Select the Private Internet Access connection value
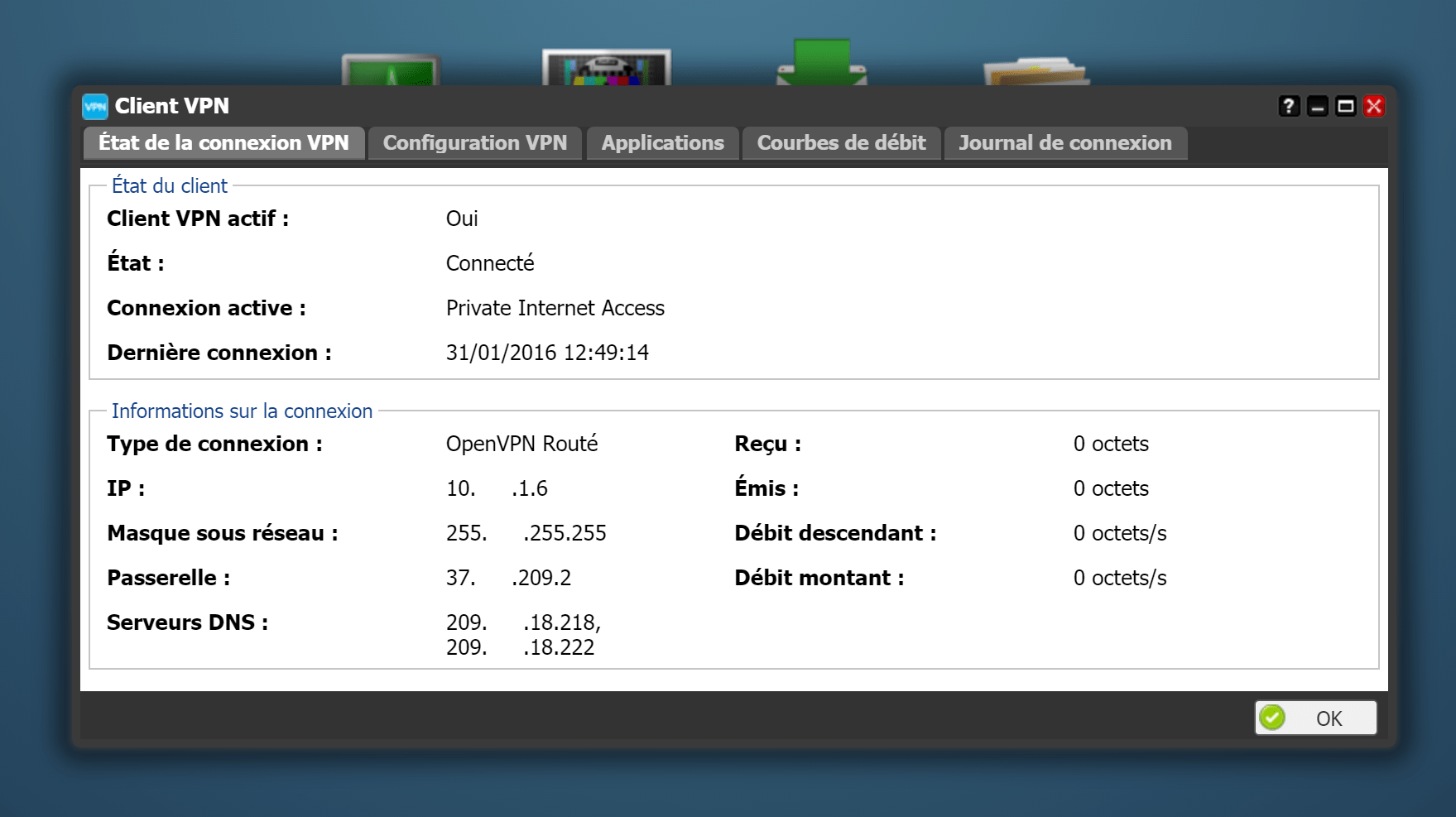The width and height of the screenshot is (1456, 817). click(x=555, y=308)
